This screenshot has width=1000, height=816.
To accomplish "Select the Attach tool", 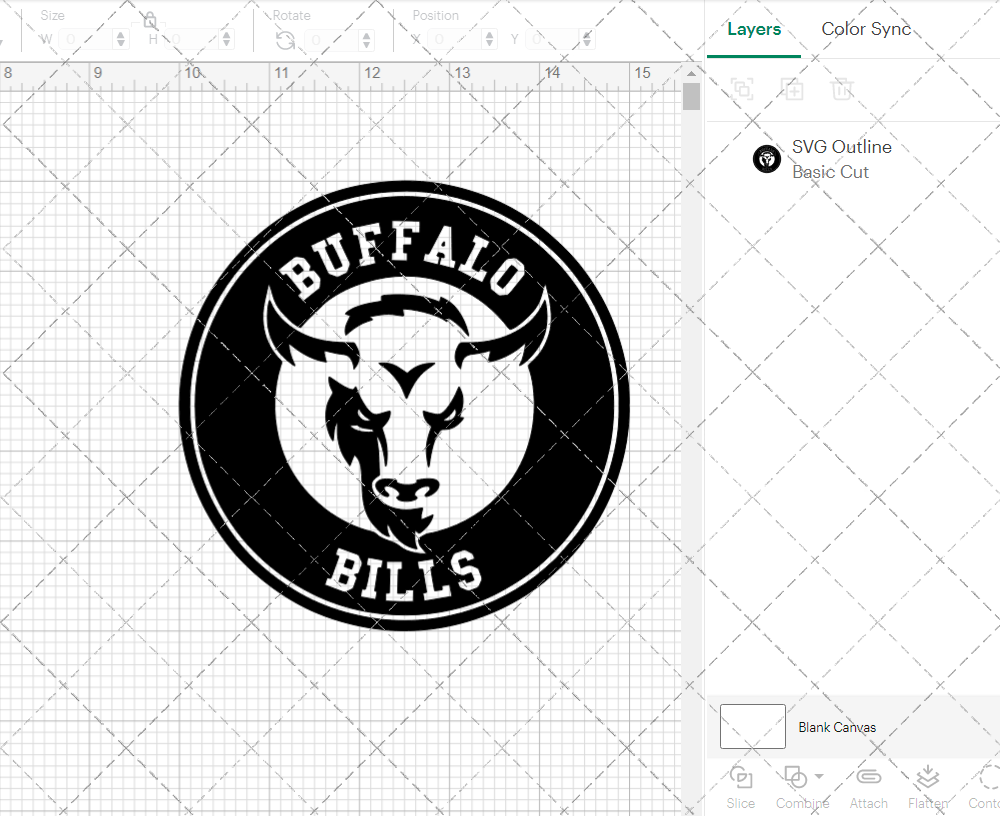I will (868, 786).
